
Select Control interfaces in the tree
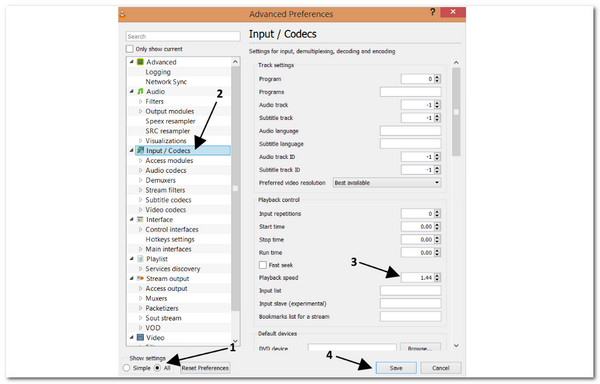click(x=172, y=229)
